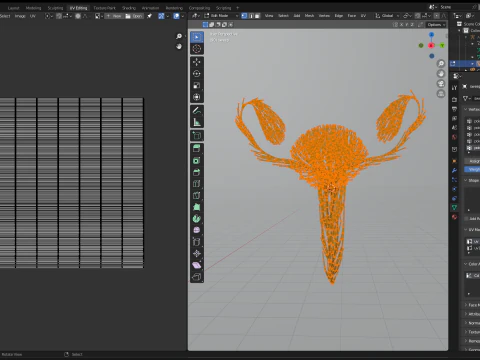
Task: Select the Rip Region tool
Action: [197, 277]
